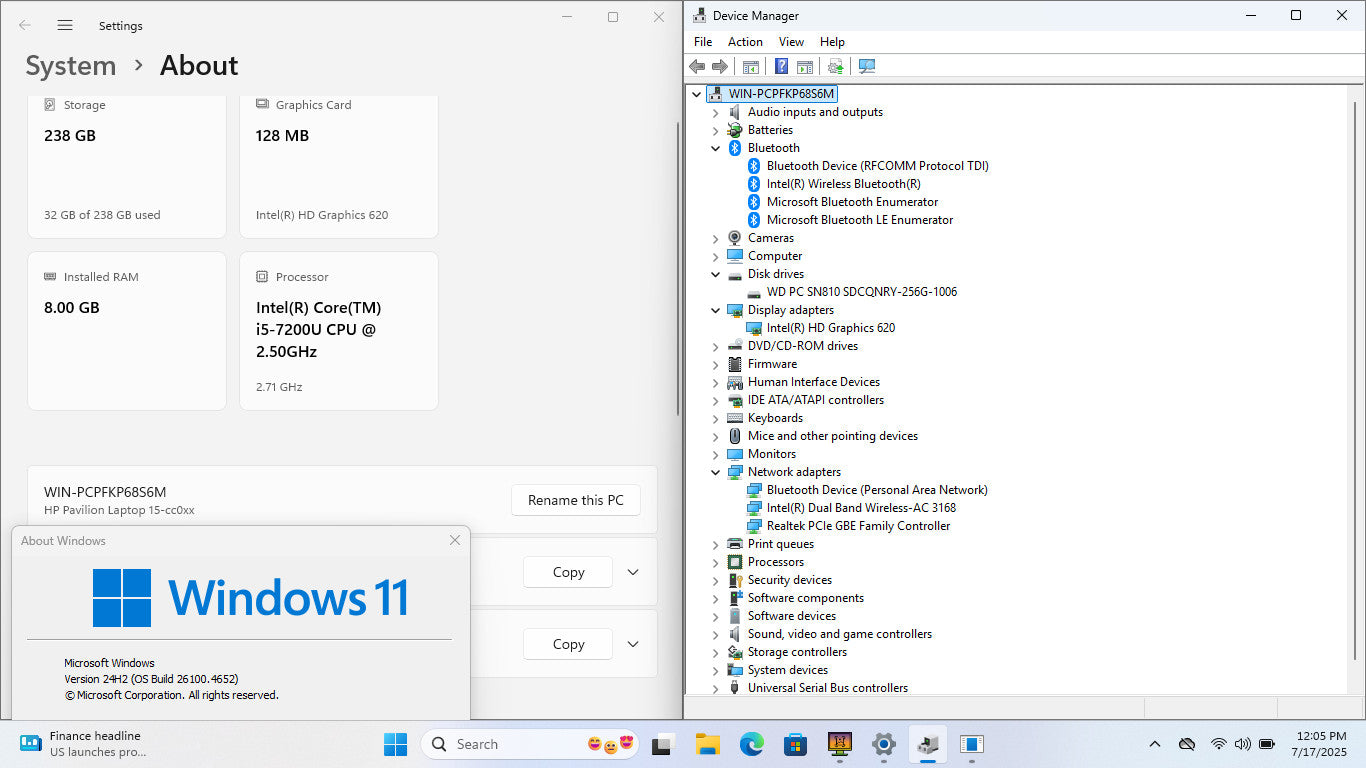The height and width of the screenshot is (768, 1366).
Task: Select the Intel(R) HD Graphics 620 display adapter
Action: point(831,328)
